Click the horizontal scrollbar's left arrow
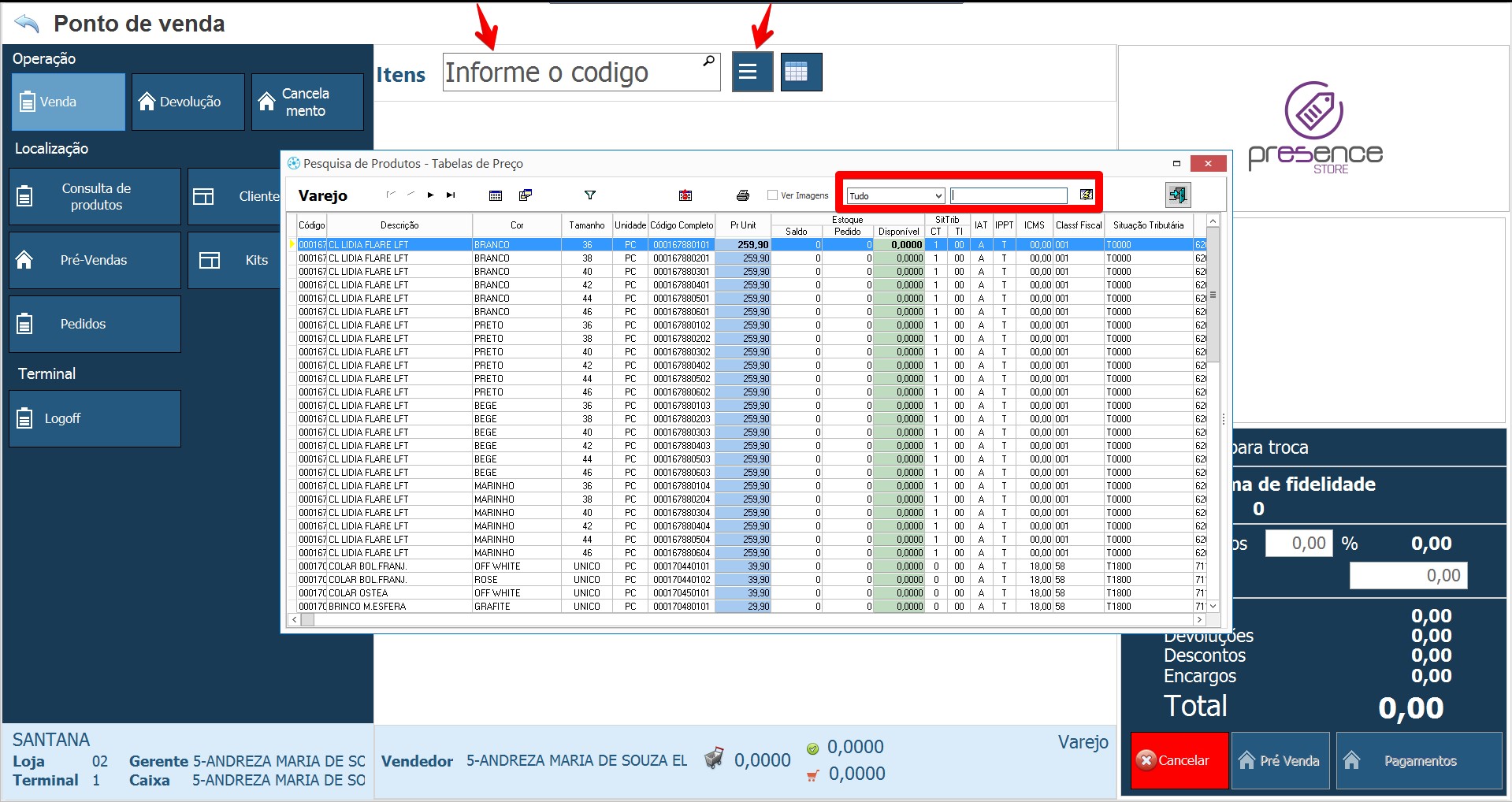The width and height of the screenshot is (1512, 802). (295, 620)
